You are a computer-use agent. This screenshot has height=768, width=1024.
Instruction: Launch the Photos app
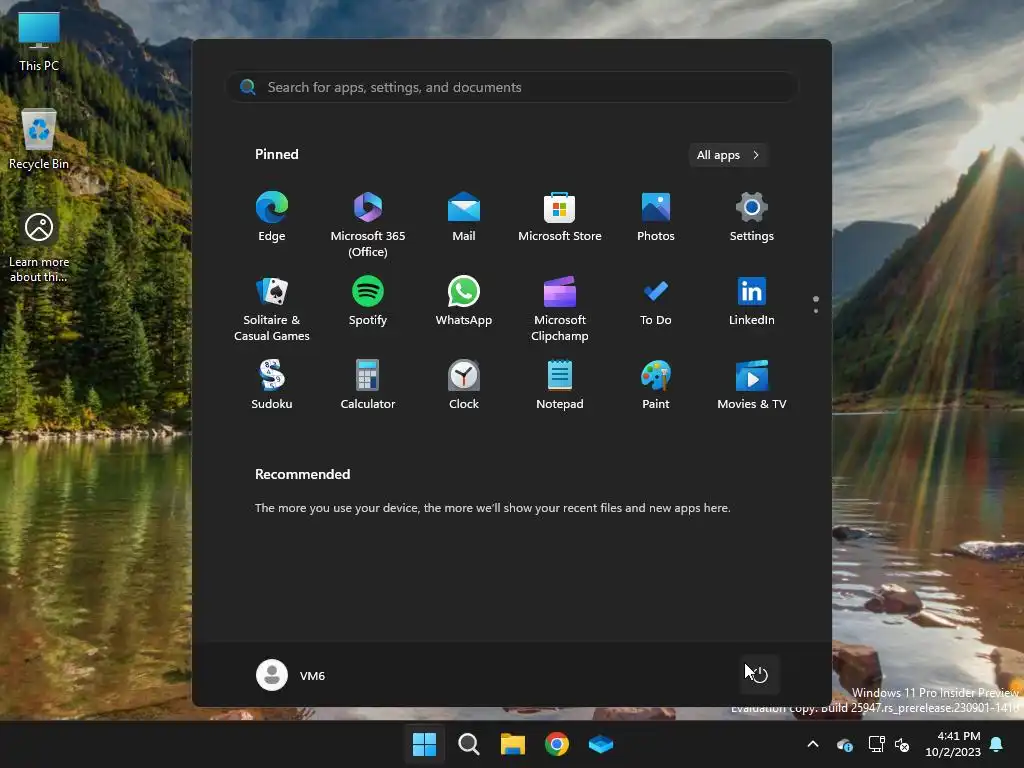(x=656, y=218)
